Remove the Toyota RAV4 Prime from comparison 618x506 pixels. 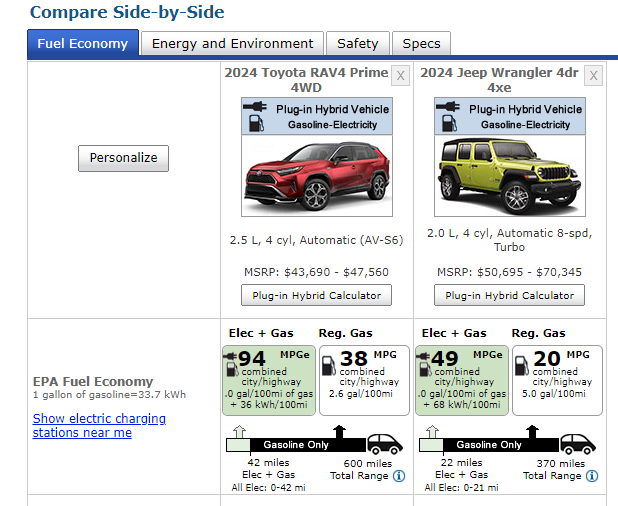pyautogui.click(x=400, y=76)
